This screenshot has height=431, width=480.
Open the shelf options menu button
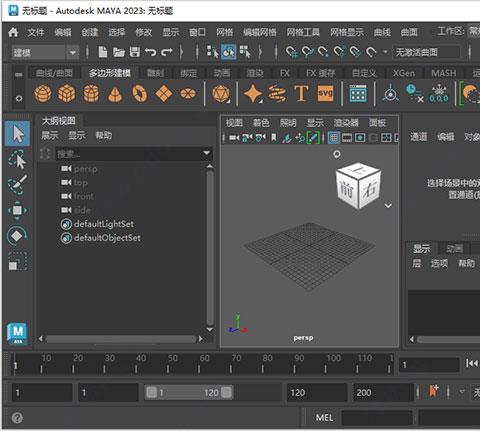(19, 99)
